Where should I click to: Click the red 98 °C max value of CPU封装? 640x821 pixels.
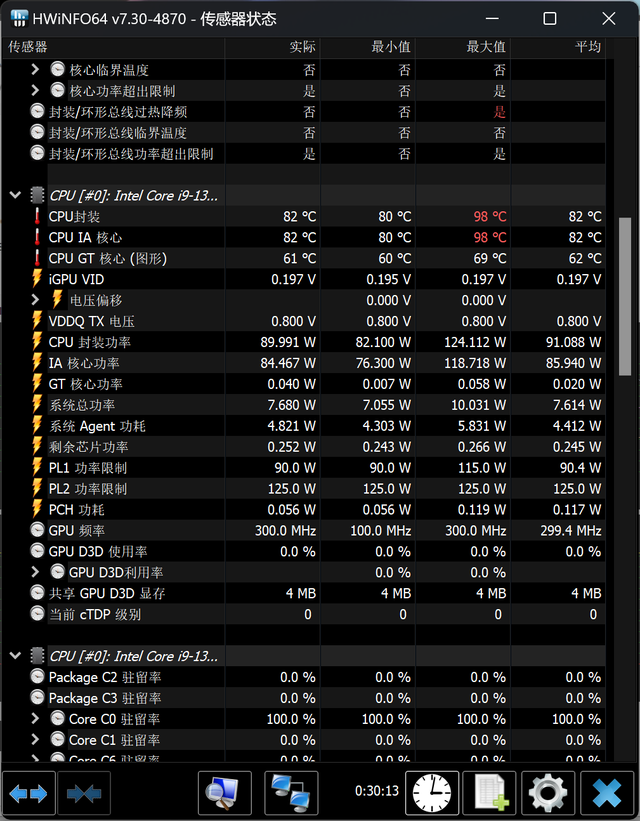click(x=490, y=216)
